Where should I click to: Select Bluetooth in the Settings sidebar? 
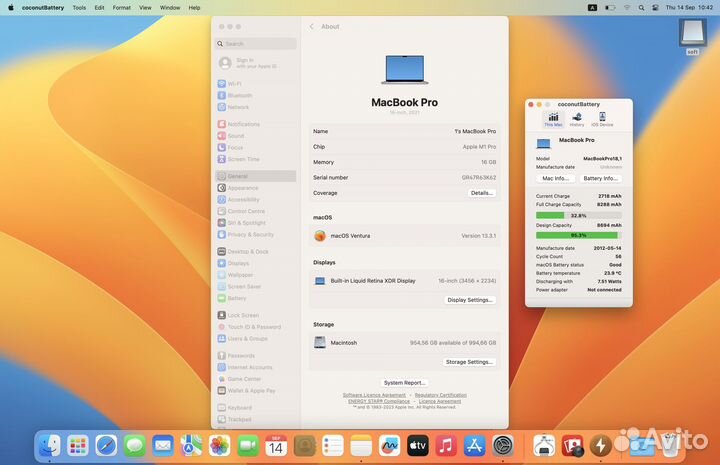(256, 95)
